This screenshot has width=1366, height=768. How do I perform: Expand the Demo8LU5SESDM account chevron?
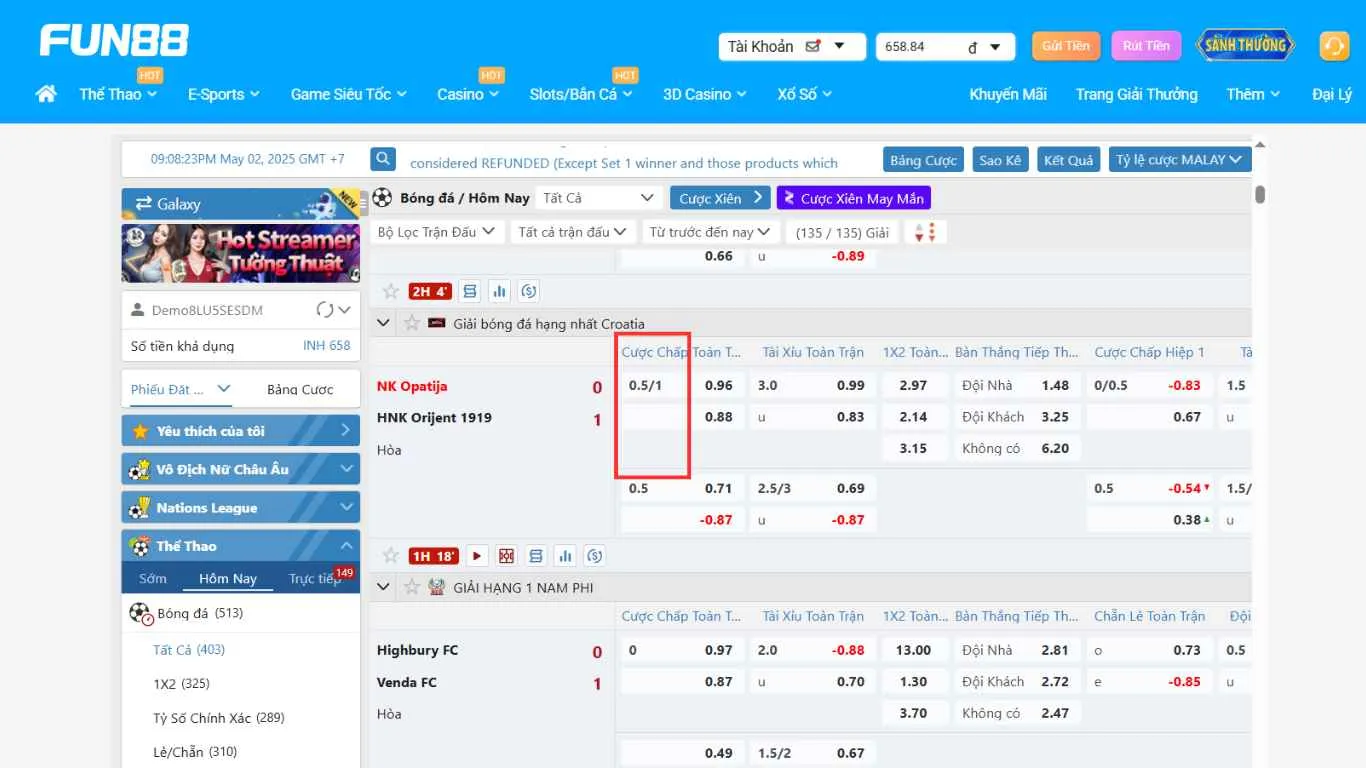coord(345,310)
